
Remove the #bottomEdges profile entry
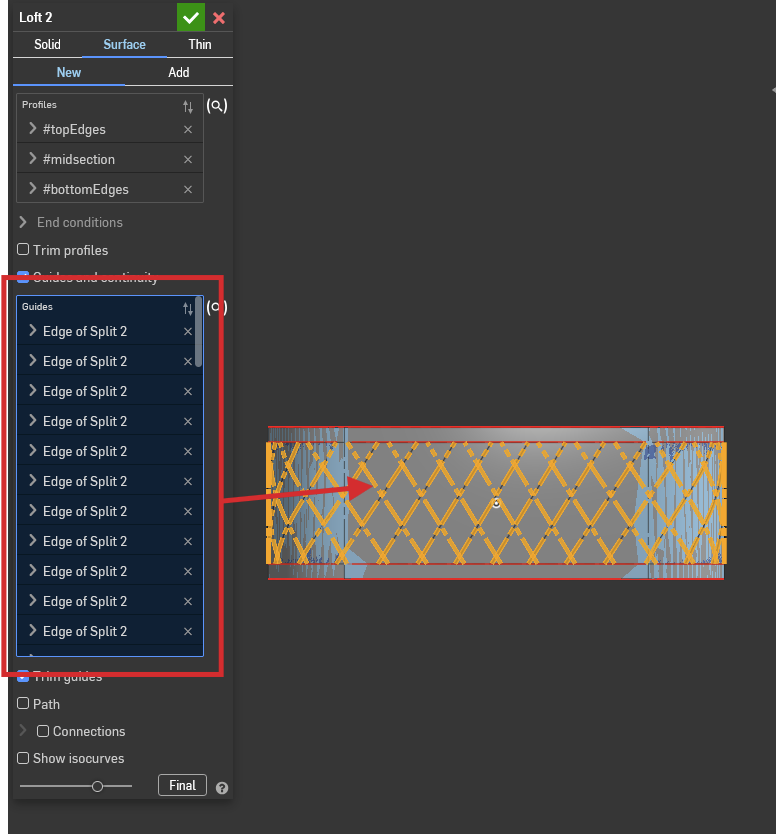tap(188, 189)
